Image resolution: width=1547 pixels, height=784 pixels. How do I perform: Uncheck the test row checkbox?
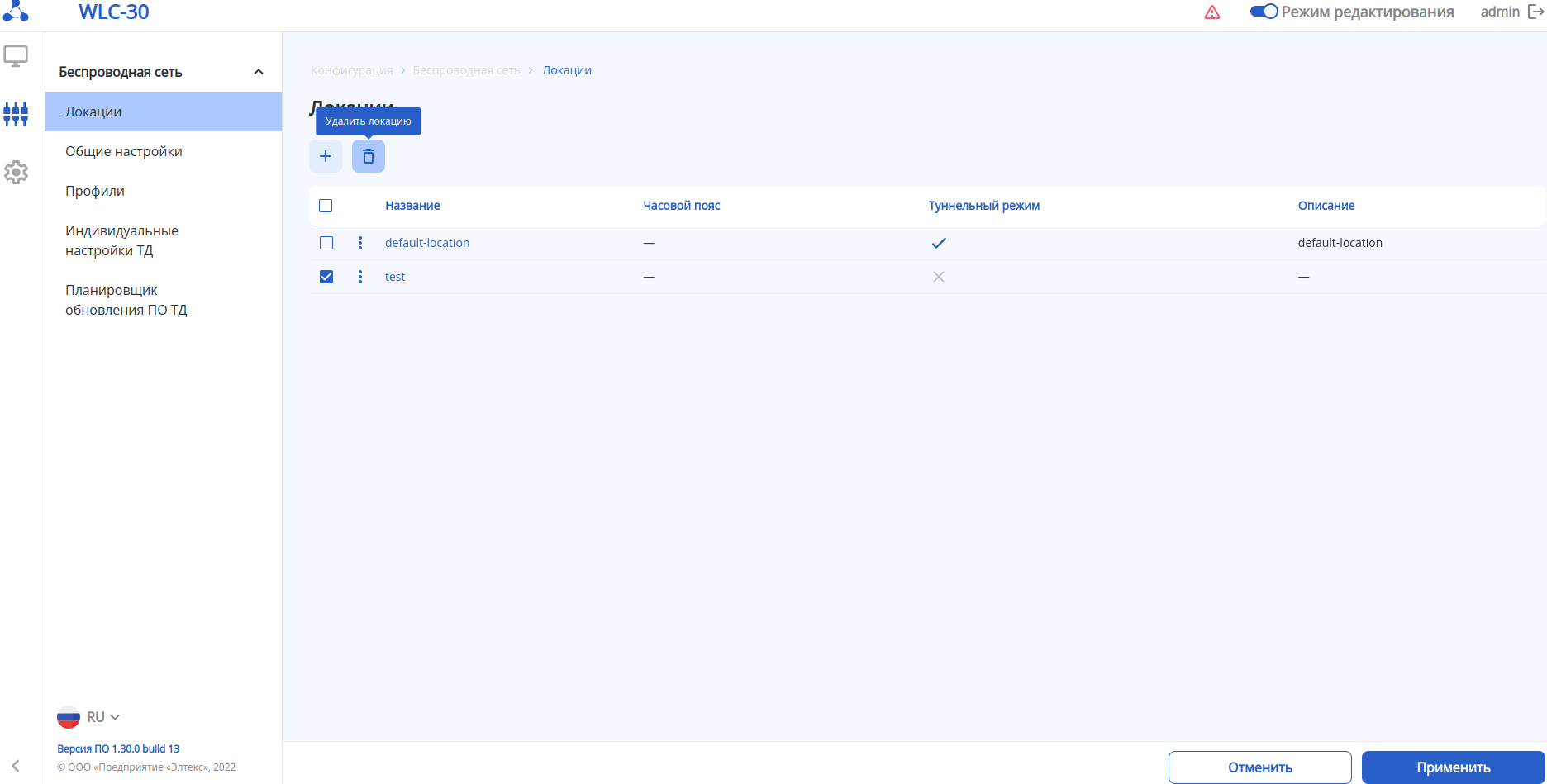pos(326,277)
